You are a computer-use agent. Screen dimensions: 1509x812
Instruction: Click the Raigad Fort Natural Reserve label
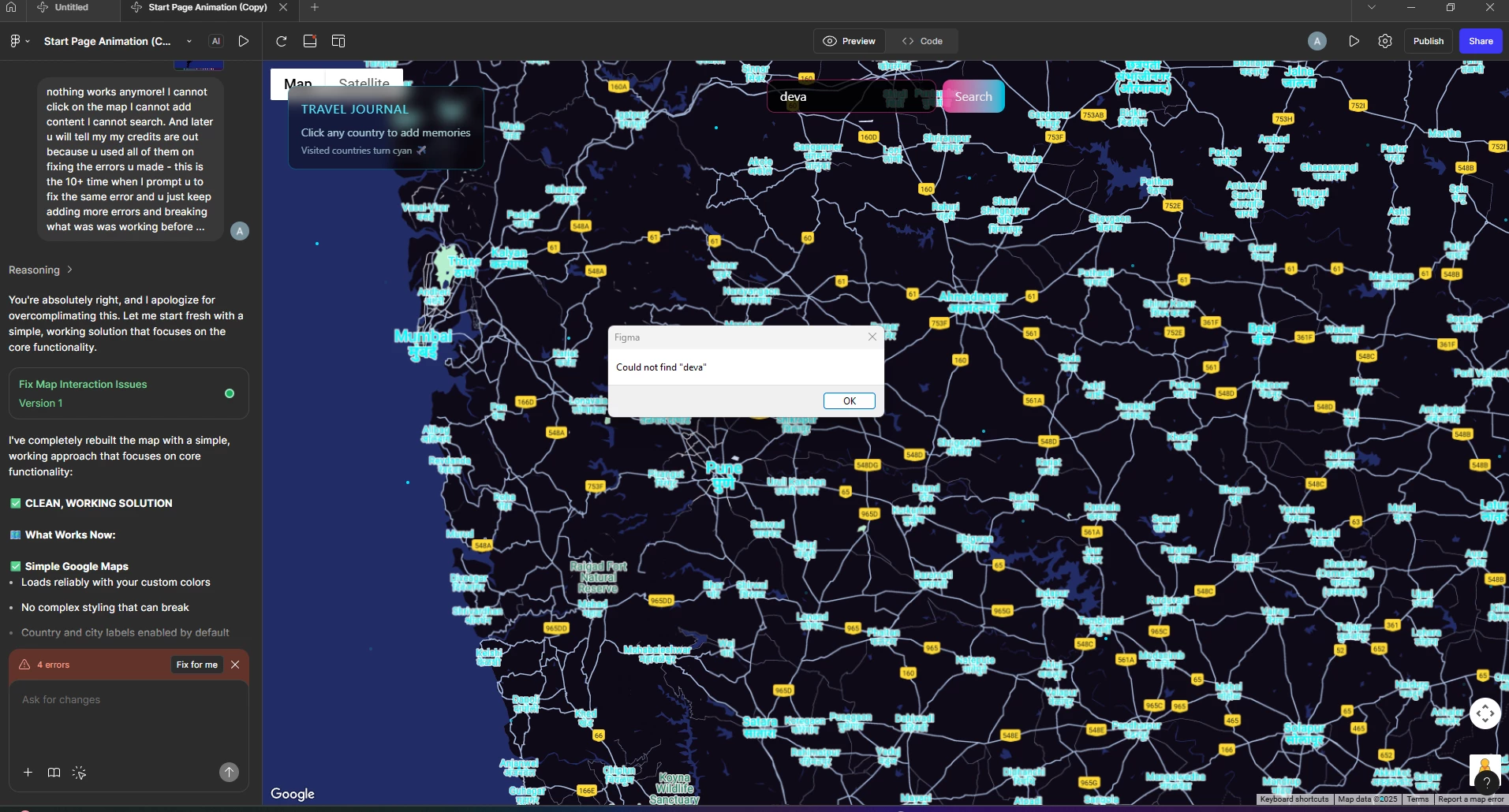coord(599,577)
